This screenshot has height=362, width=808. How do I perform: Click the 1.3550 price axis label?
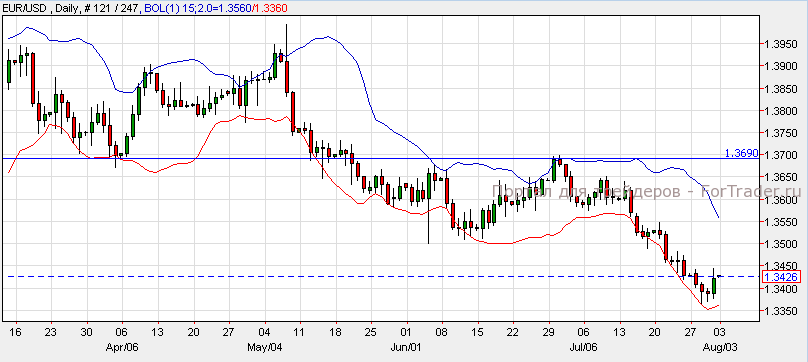coord(781,222)
